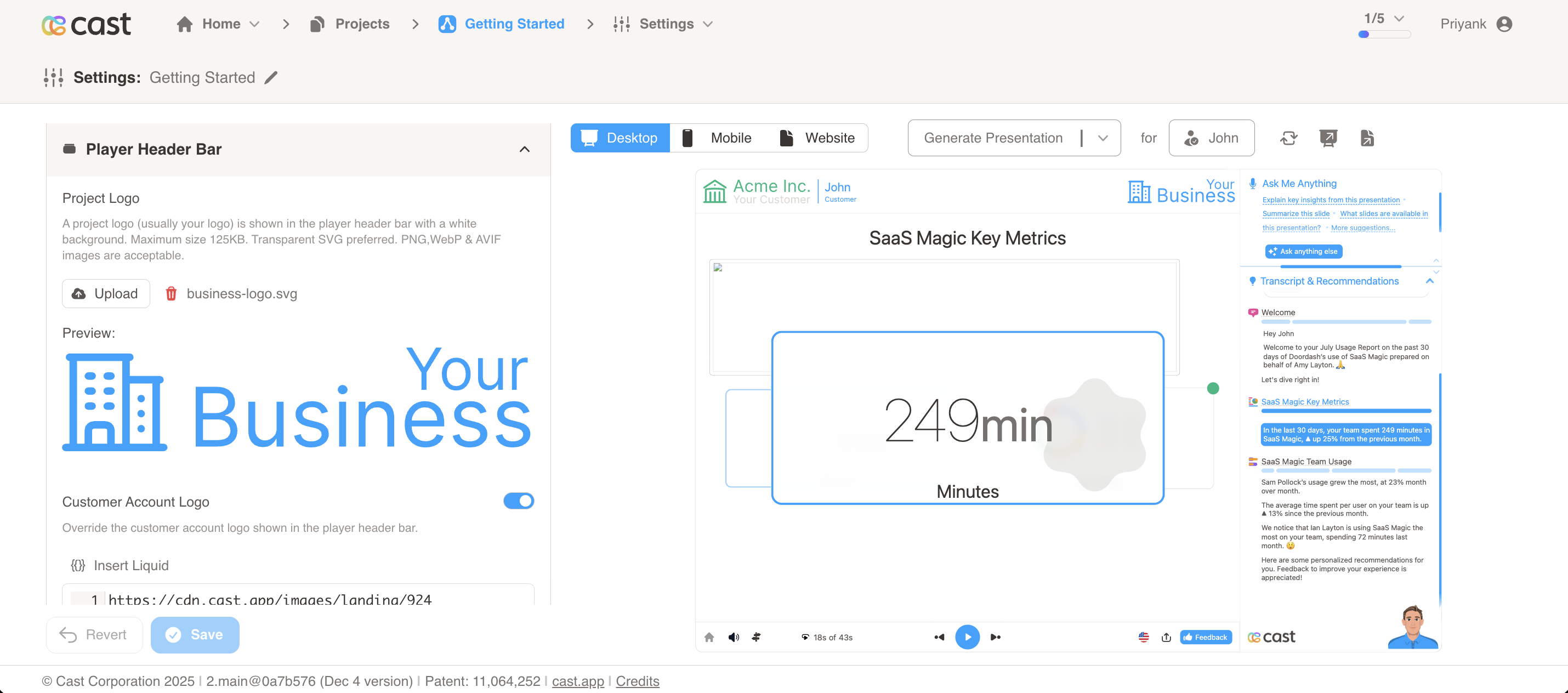Expand the 1/5 progress dropdown
The image size is (1568, 693).
pos(1399,18)
